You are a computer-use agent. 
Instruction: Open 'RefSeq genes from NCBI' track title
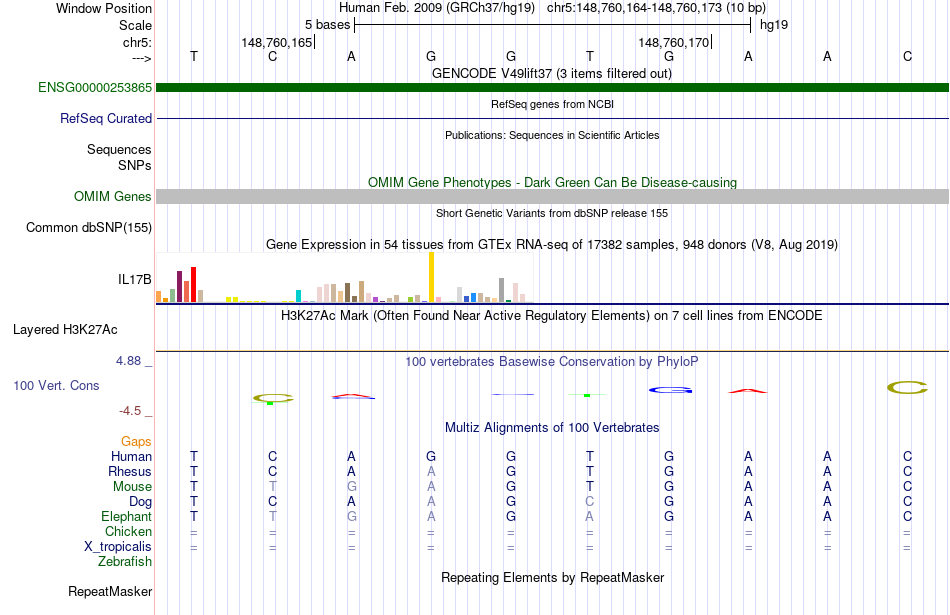click(553, 104)
